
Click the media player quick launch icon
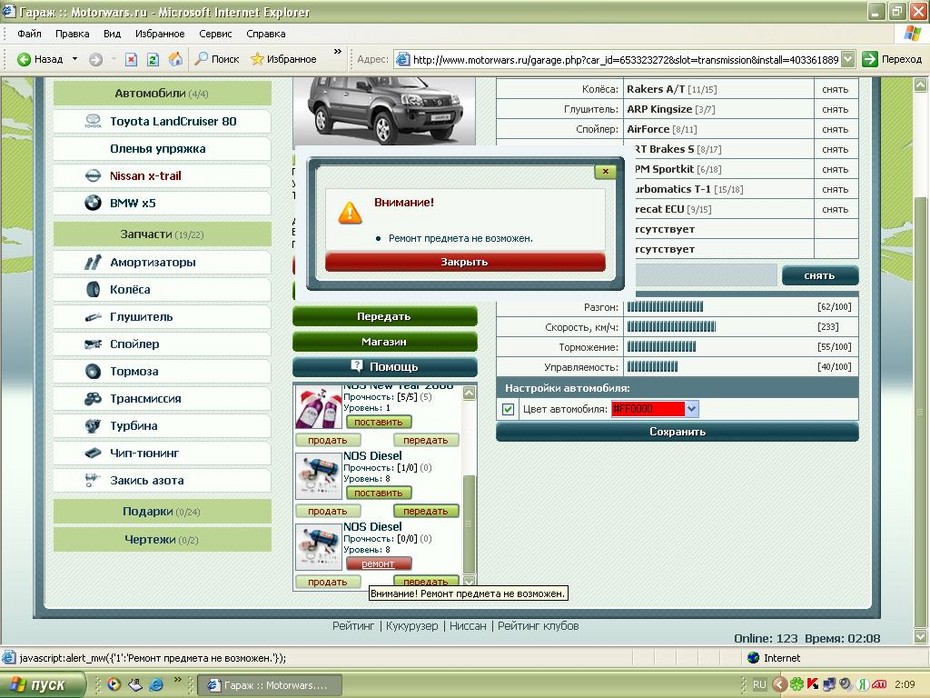pyautogui.click(x=114, y=685)
